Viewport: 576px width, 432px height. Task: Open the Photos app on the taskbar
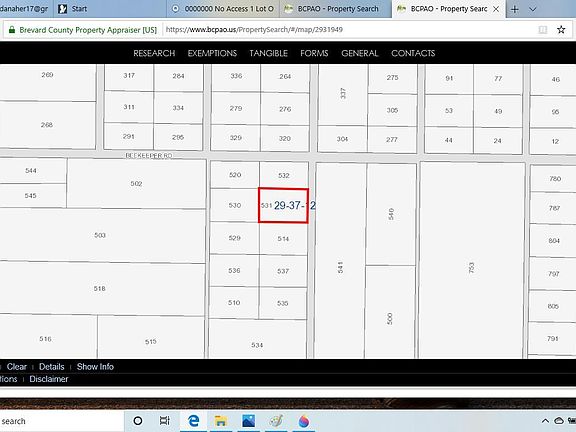click(248, 421)
